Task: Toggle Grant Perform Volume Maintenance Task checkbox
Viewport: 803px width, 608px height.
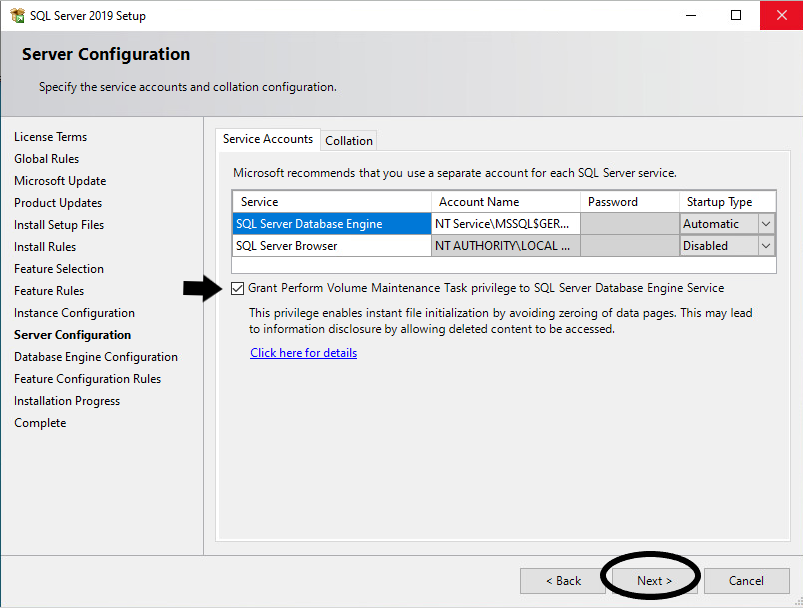Action: pyautogui.click(x=237, y=288)
